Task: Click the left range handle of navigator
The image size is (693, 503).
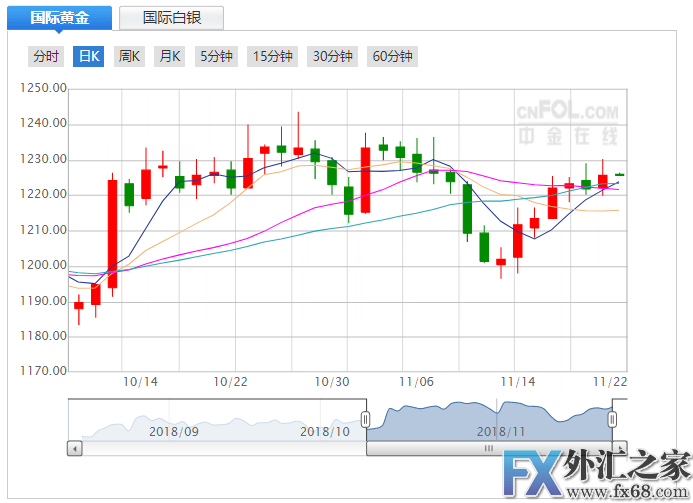Action: (366, 419)
